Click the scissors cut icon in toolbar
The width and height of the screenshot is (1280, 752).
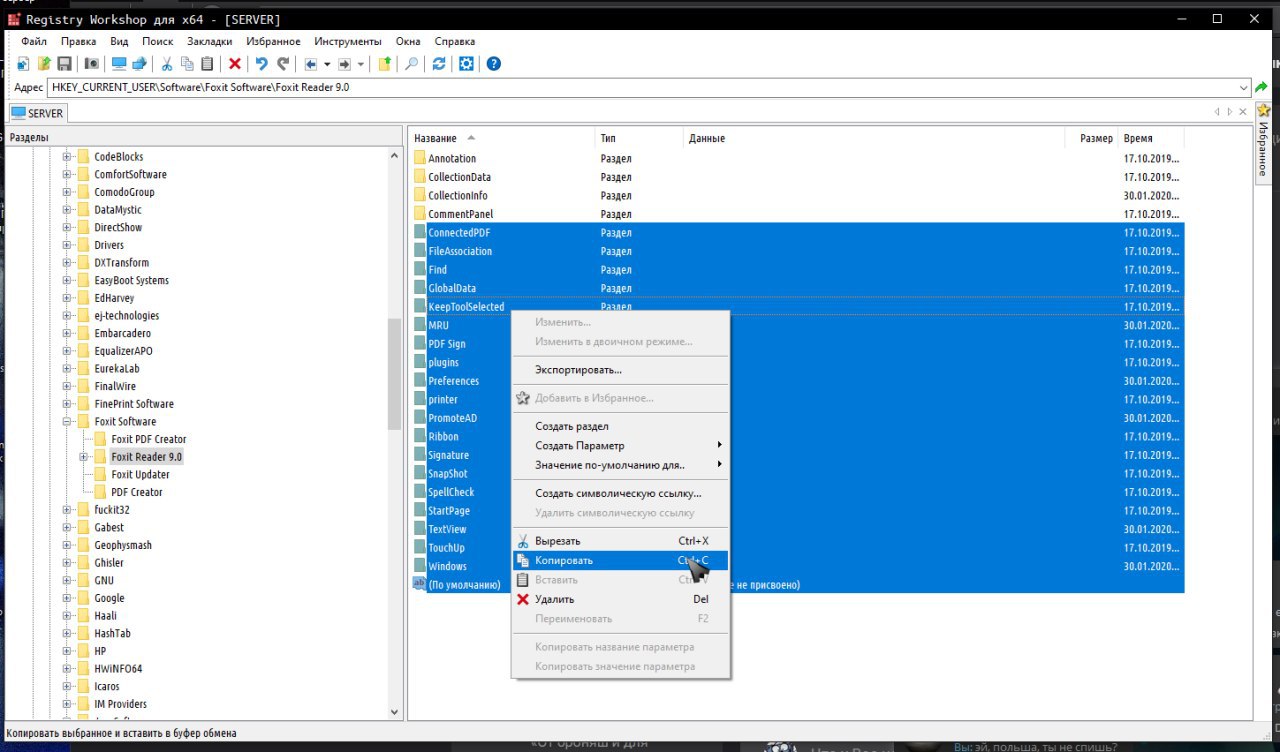click(168, 64)
